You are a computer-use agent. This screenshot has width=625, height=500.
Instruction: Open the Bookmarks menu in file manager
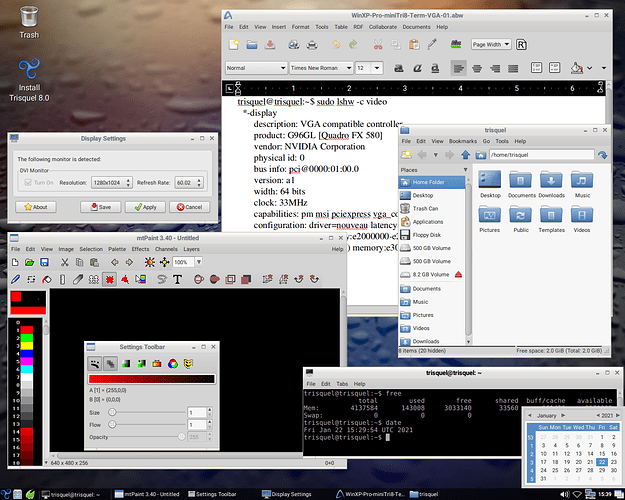tap(463, 141)
